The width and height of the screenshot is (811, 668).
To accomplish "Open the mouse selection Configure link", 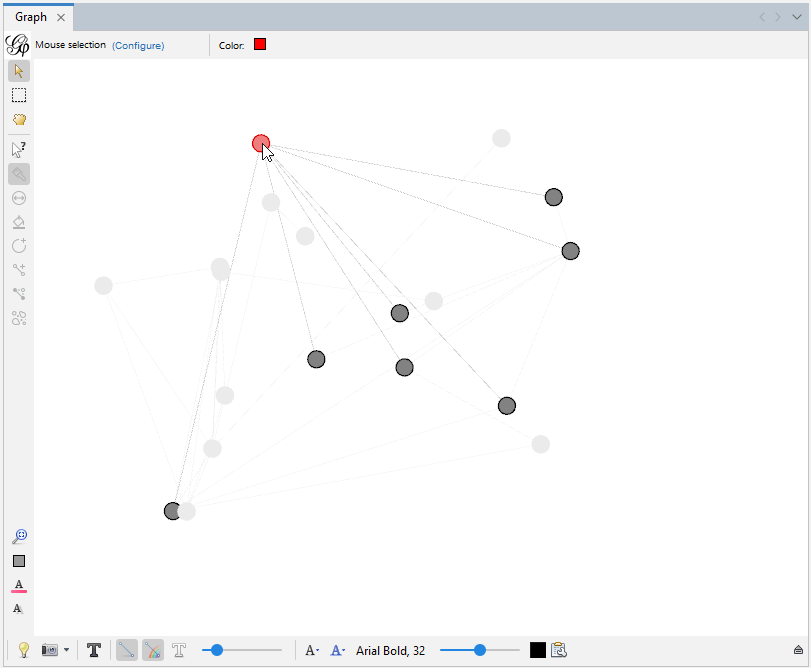I will (x=138, y=45).
